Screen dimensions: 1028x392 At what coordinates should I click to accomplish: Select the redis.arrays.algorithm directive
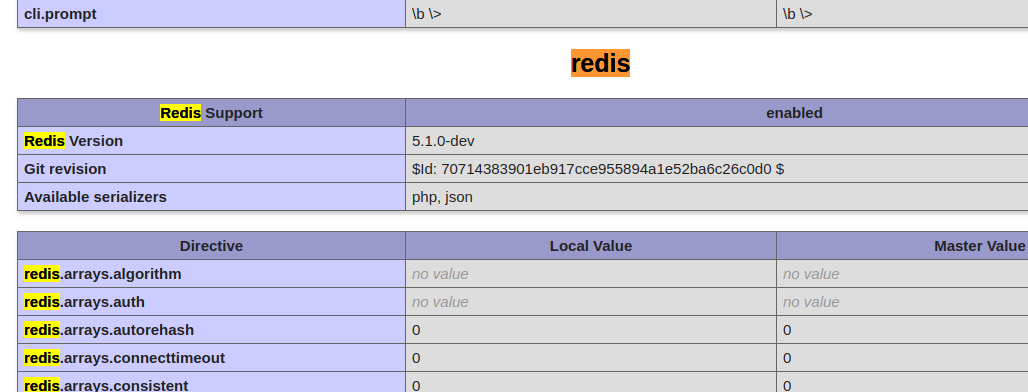click(x=212, y=274)
